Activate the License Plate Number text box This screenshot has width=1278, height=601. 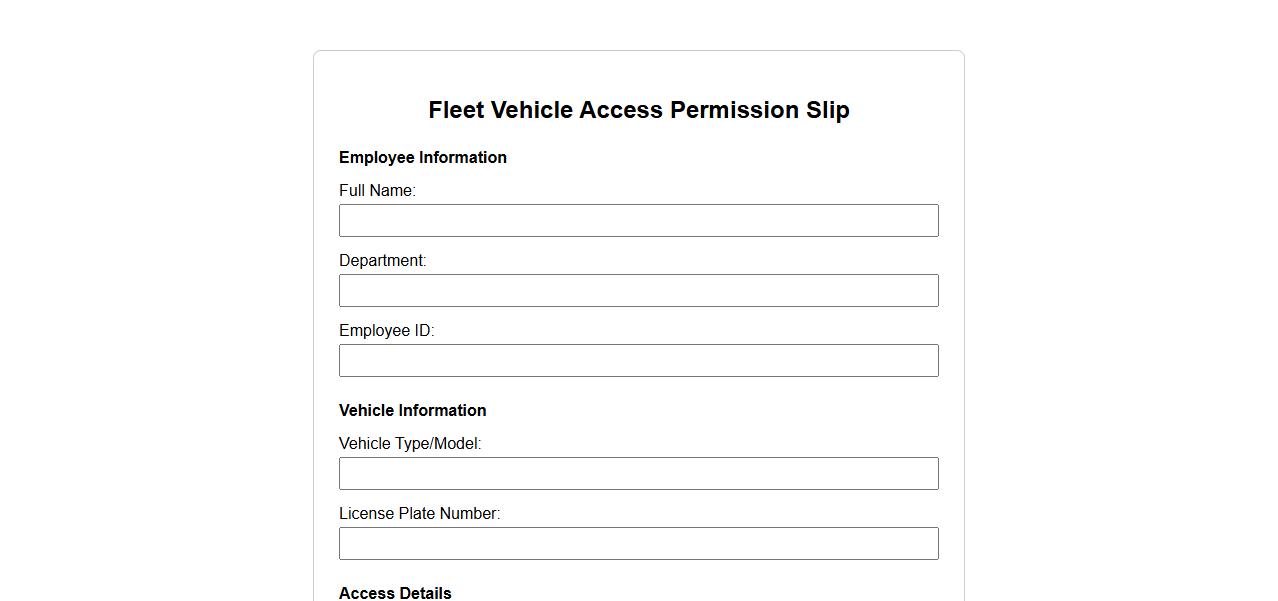point(638,544)
